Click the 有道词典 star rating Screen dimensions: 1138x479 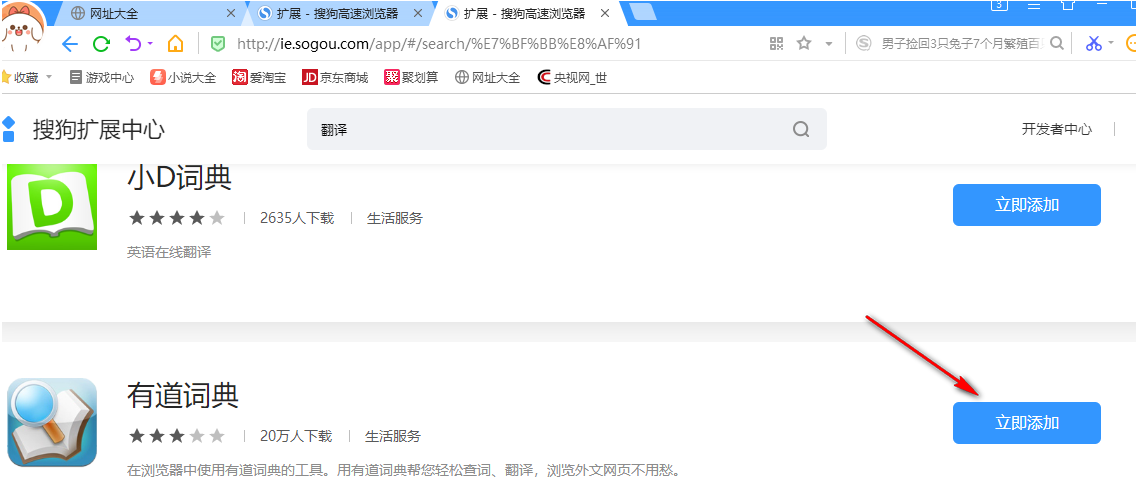177,436
